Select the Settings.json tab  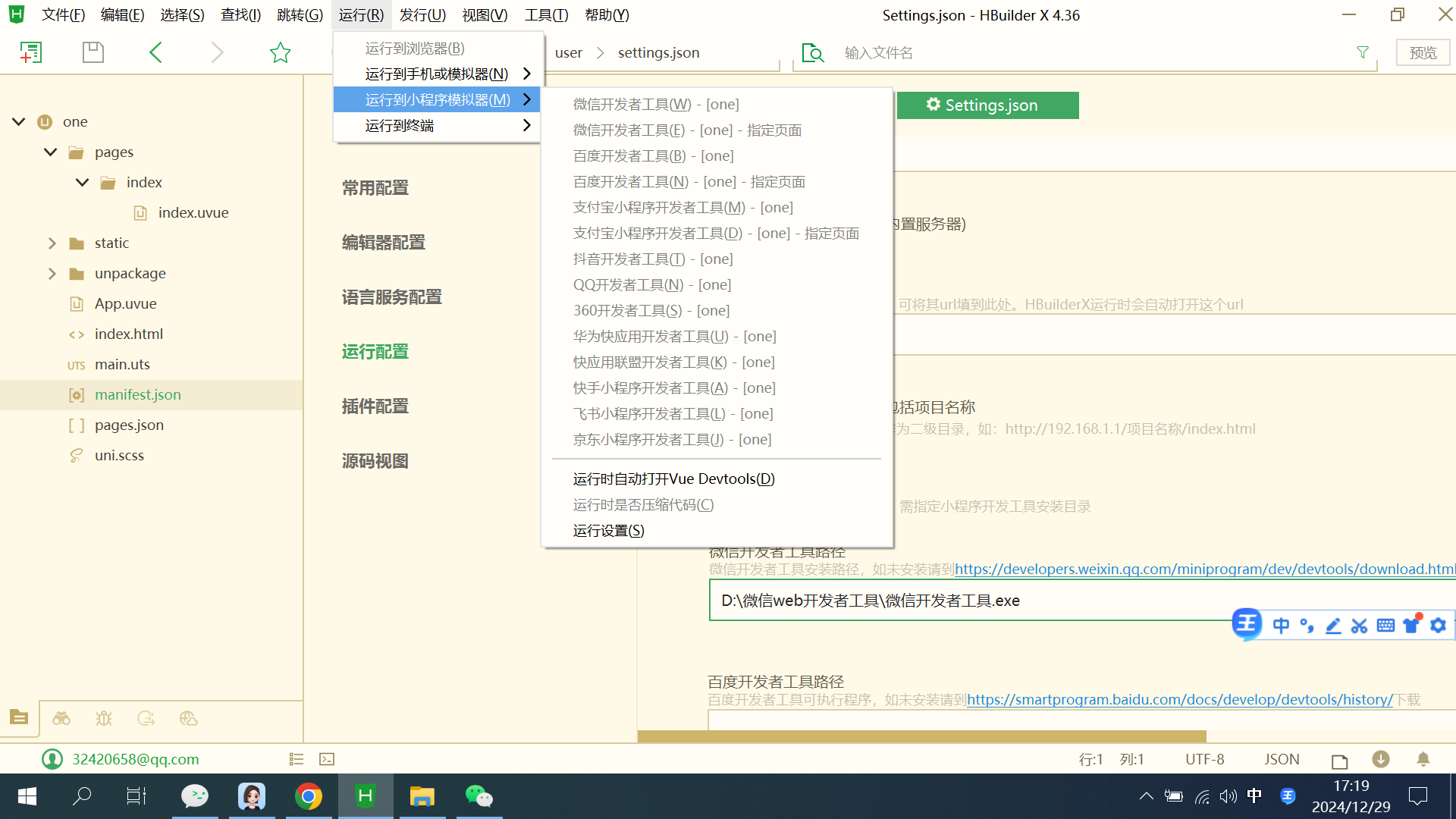tap(987, 105)
